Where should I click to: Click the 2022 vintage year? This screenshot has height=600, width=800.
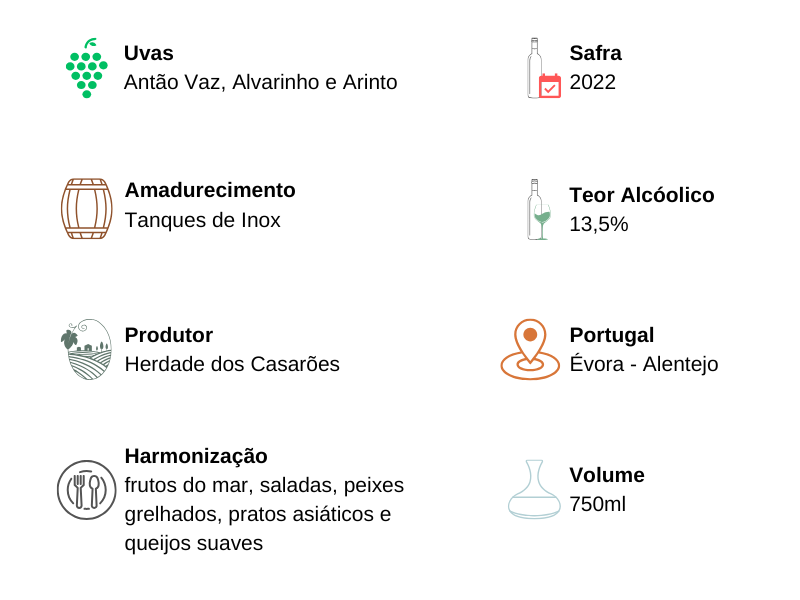coord(593,82)
